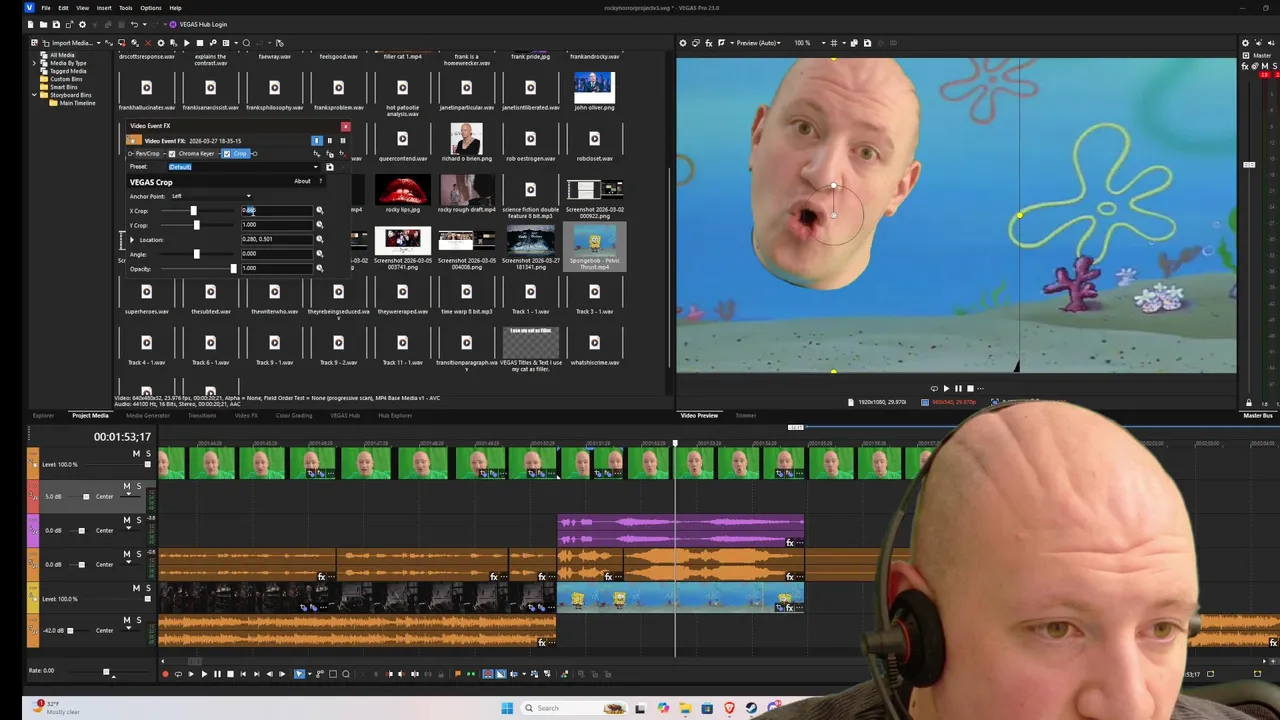Click Record button in timeline transport
Screen dimensions: 1280x720
[x=165, y=674]
